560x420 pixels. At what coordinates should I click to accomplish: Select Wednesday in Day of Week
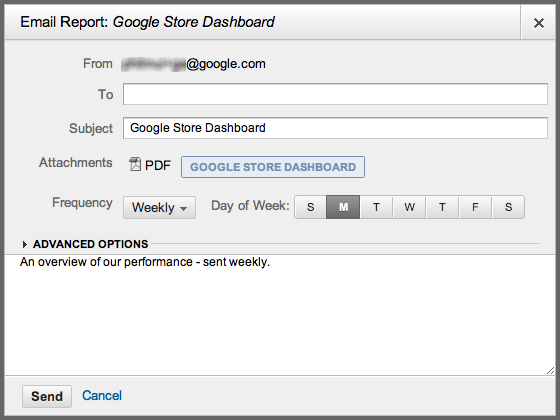(x=409, y=207)
